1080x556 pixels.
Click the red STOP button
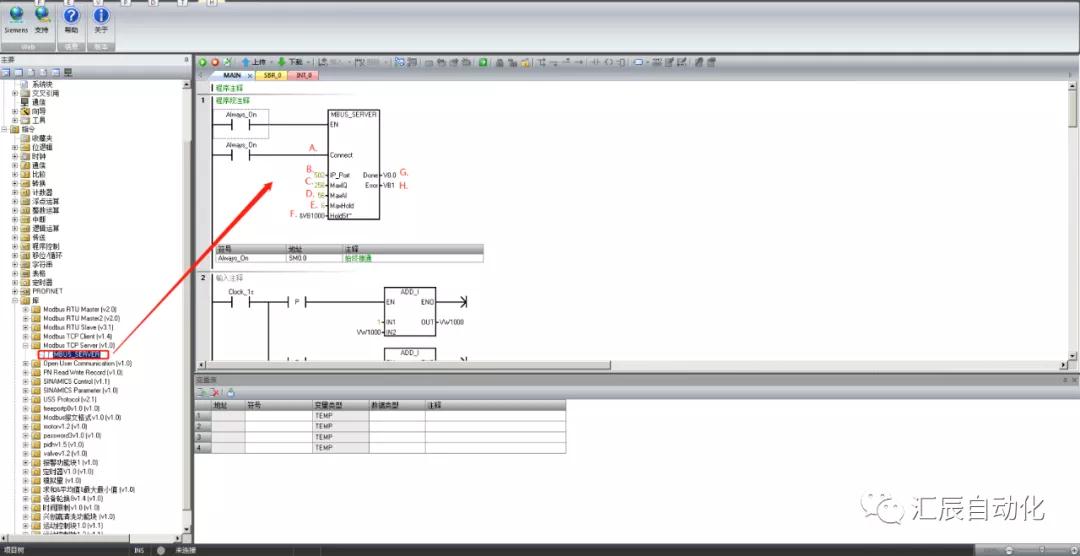(x=215, y=62)
